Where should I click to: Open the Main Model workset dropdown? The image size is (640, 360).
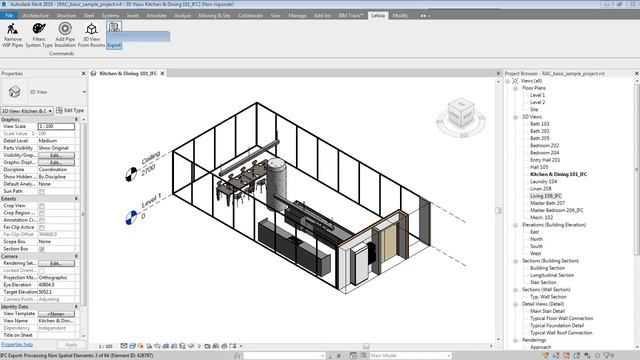[410, 356]
